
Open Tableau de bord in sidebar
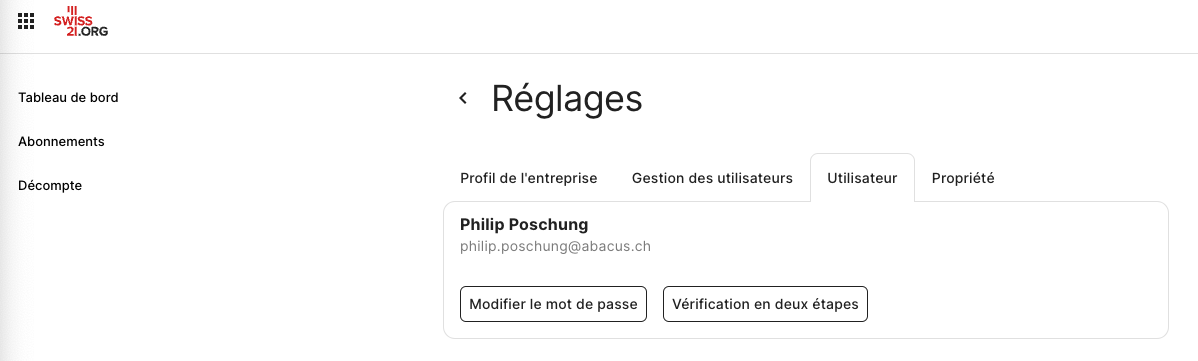pos(68,98)
